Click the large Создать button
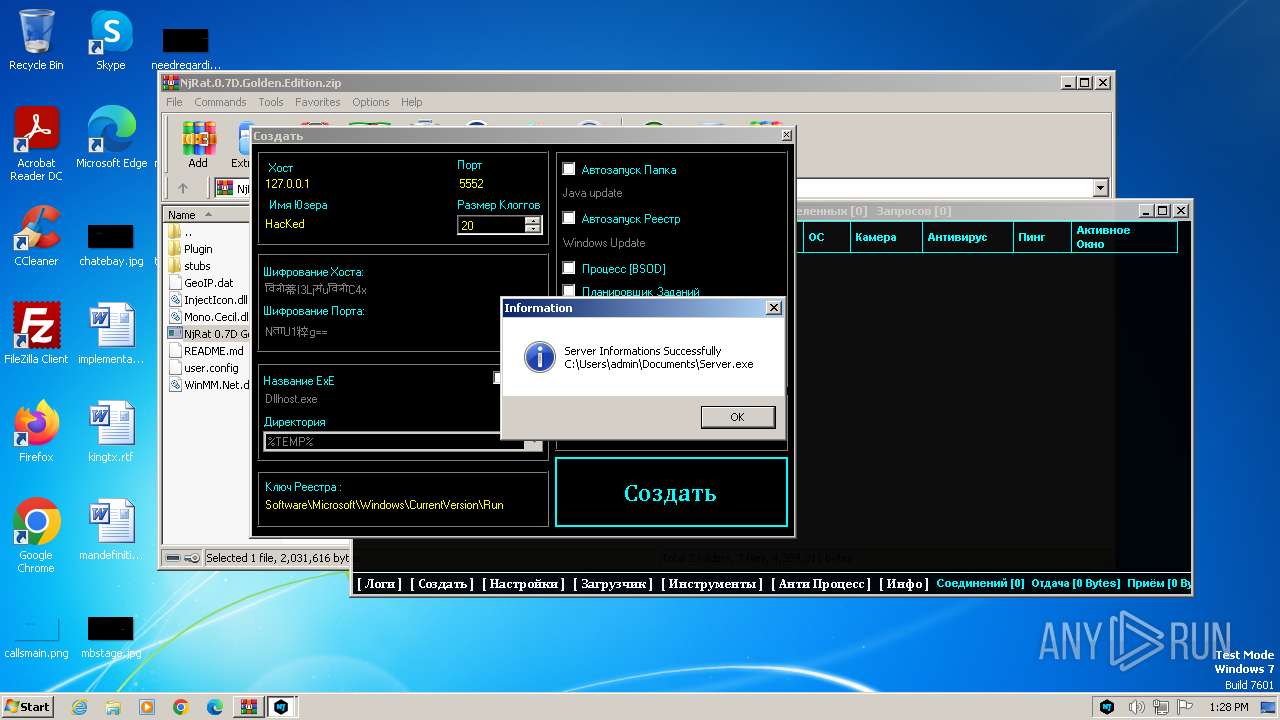The height and width of the screenshot is (720, 1280). click(671, 492)
